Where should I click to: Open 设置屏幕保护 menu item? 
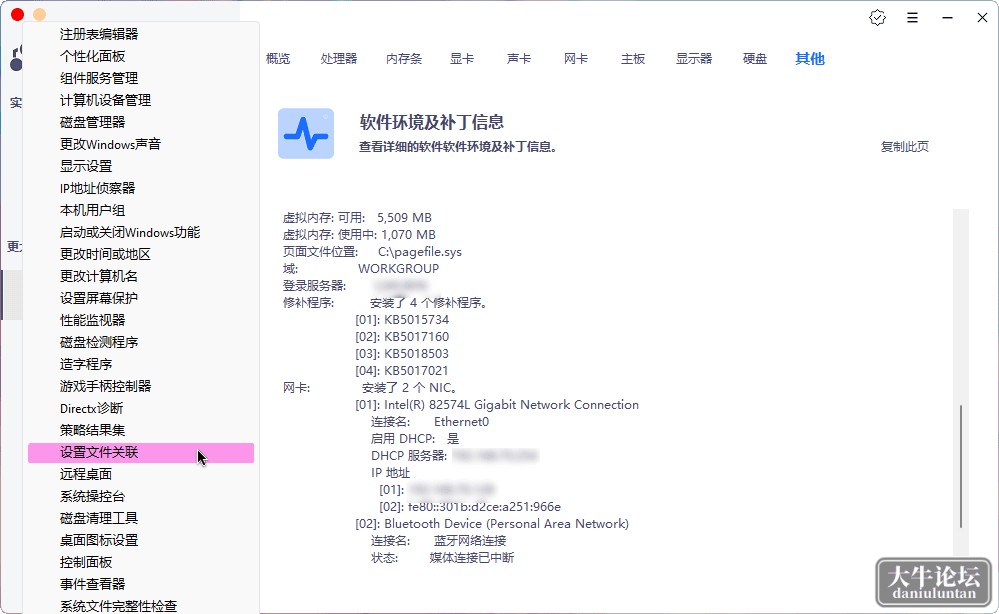coord(141,298)
